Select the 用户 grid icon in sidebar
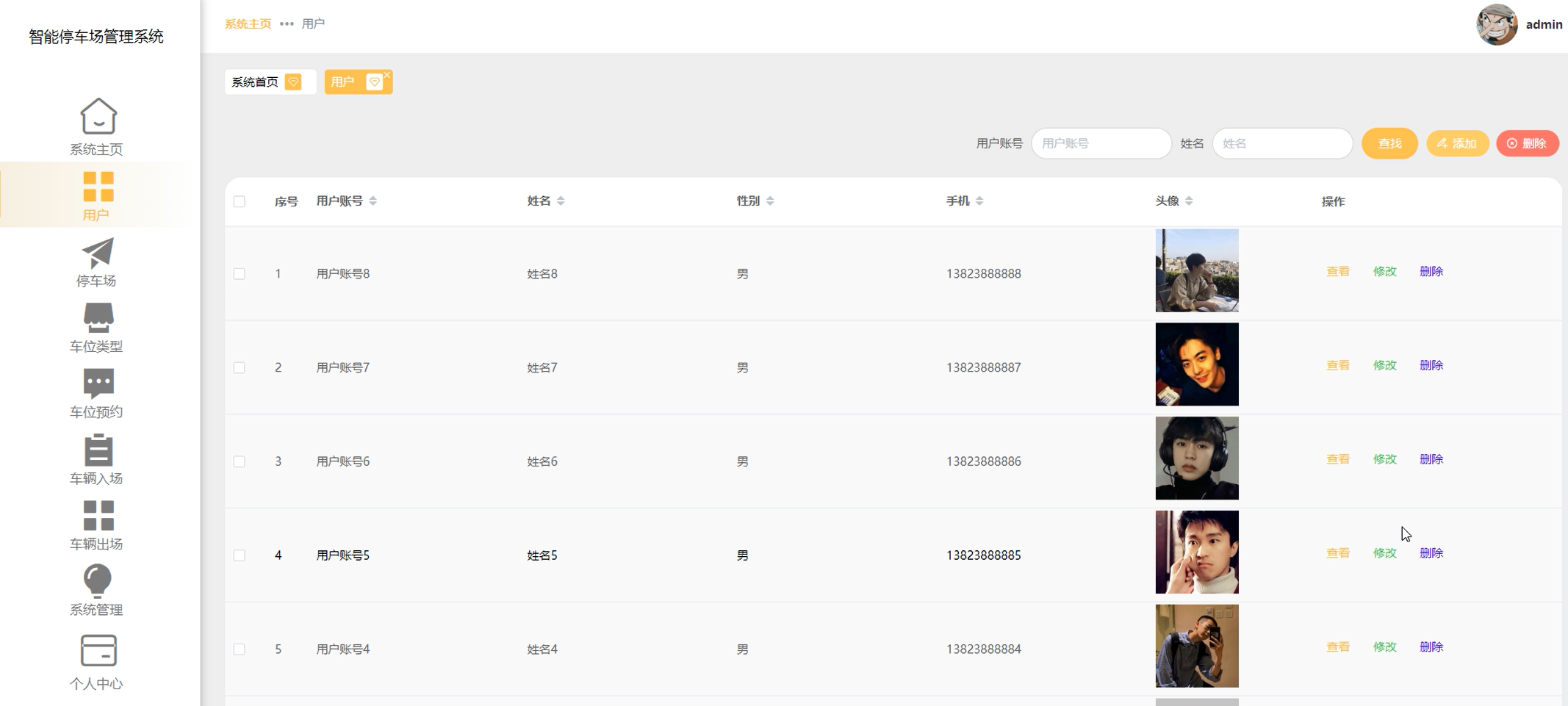1568x706 pixels. point(98,187)
